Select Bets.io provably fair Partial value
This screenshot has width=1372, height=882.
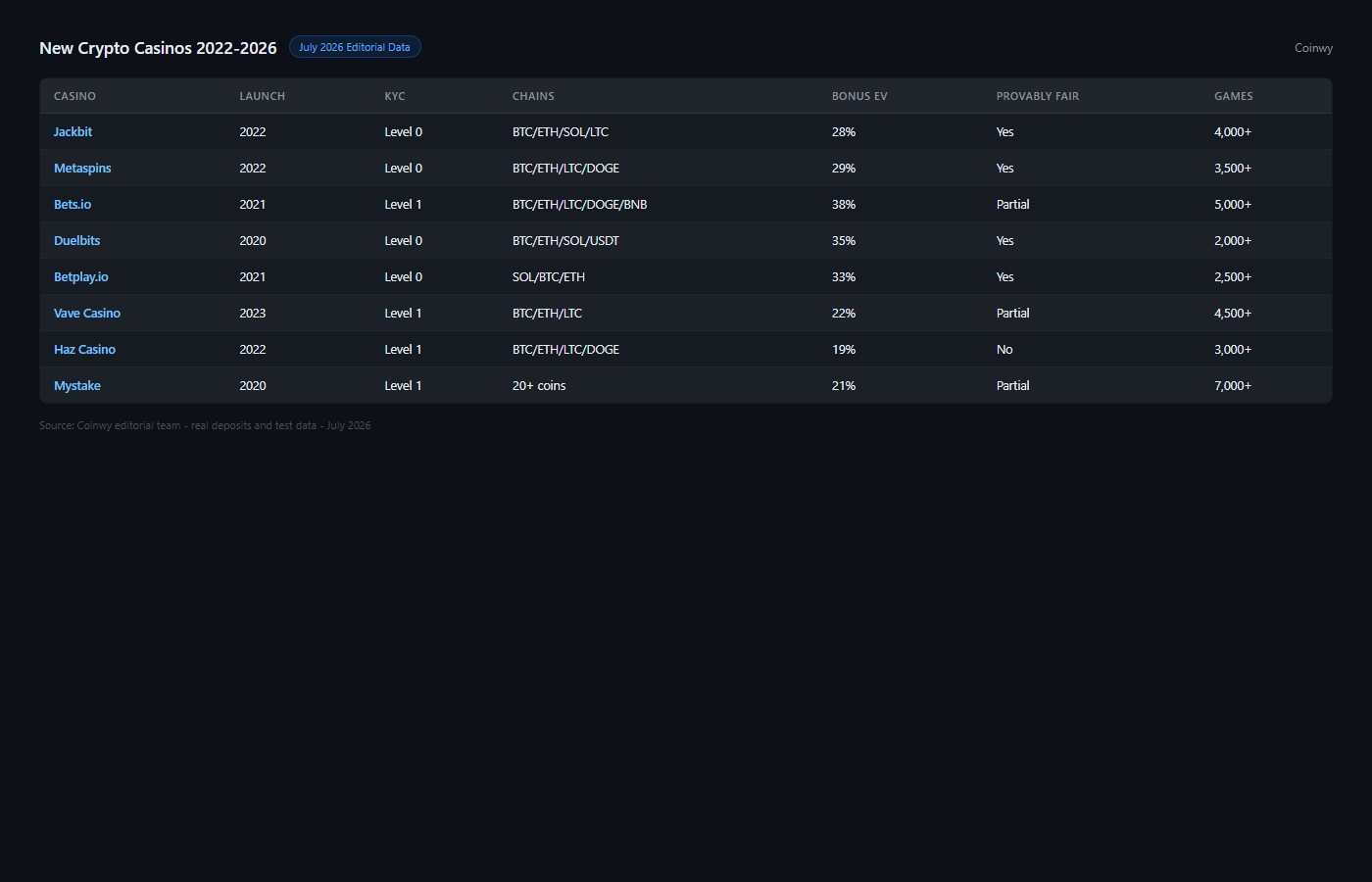1013,205
